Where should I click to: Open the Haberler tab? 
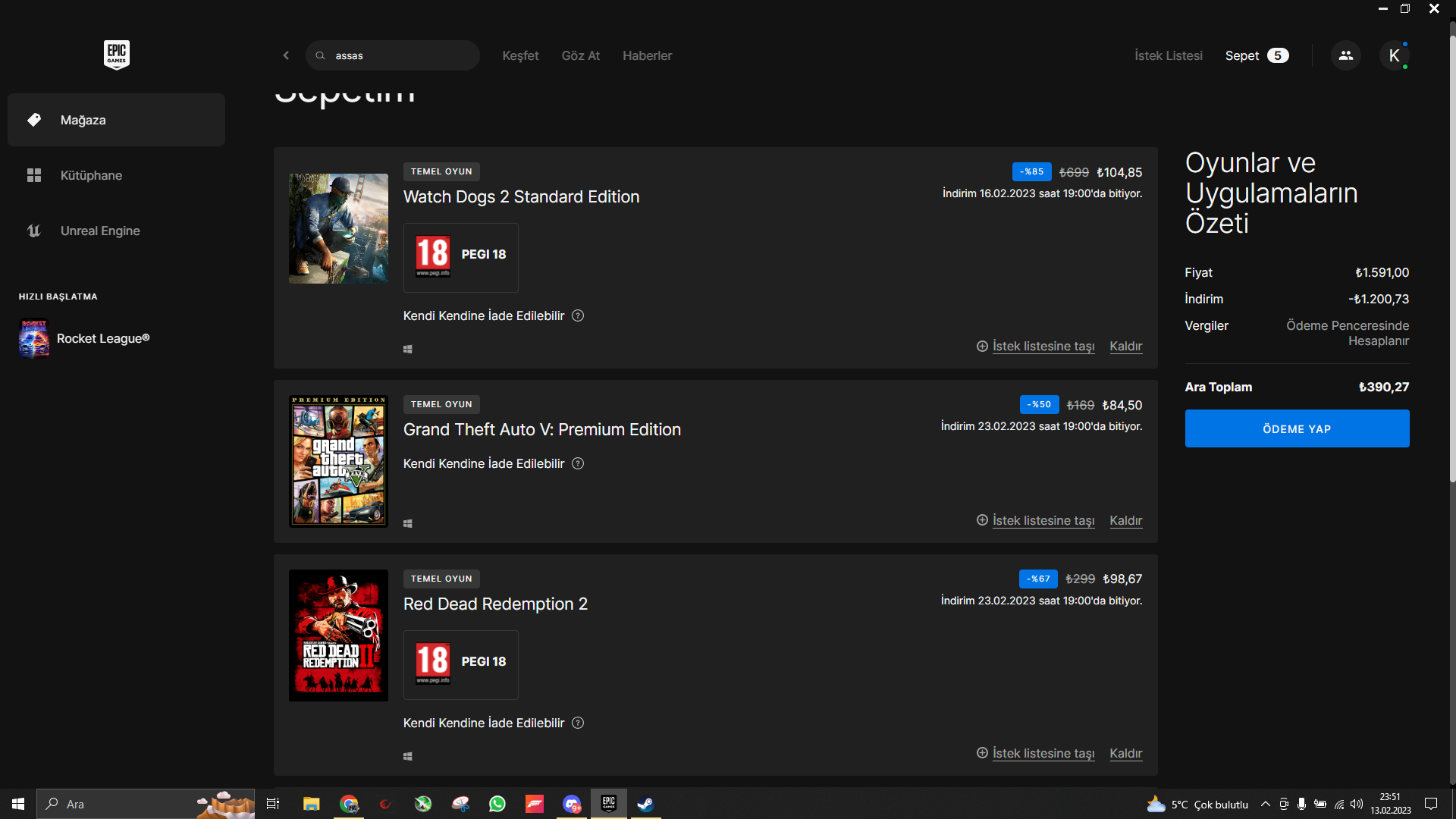point(647,55)
